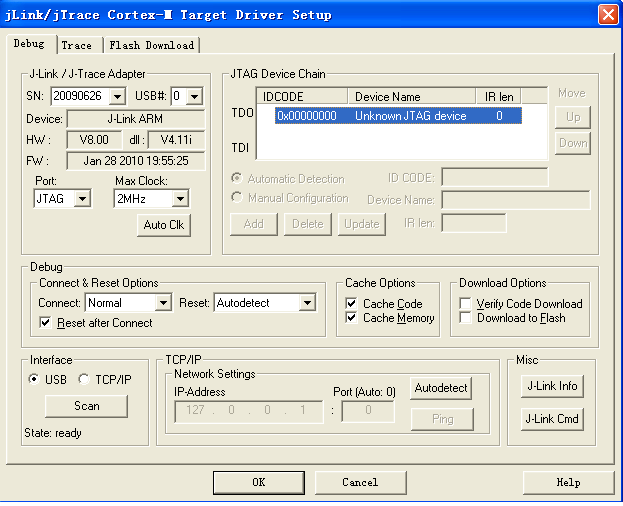Open the Connect mode dropdown
The width and height of the screenshot is (623, 506).
163,303
